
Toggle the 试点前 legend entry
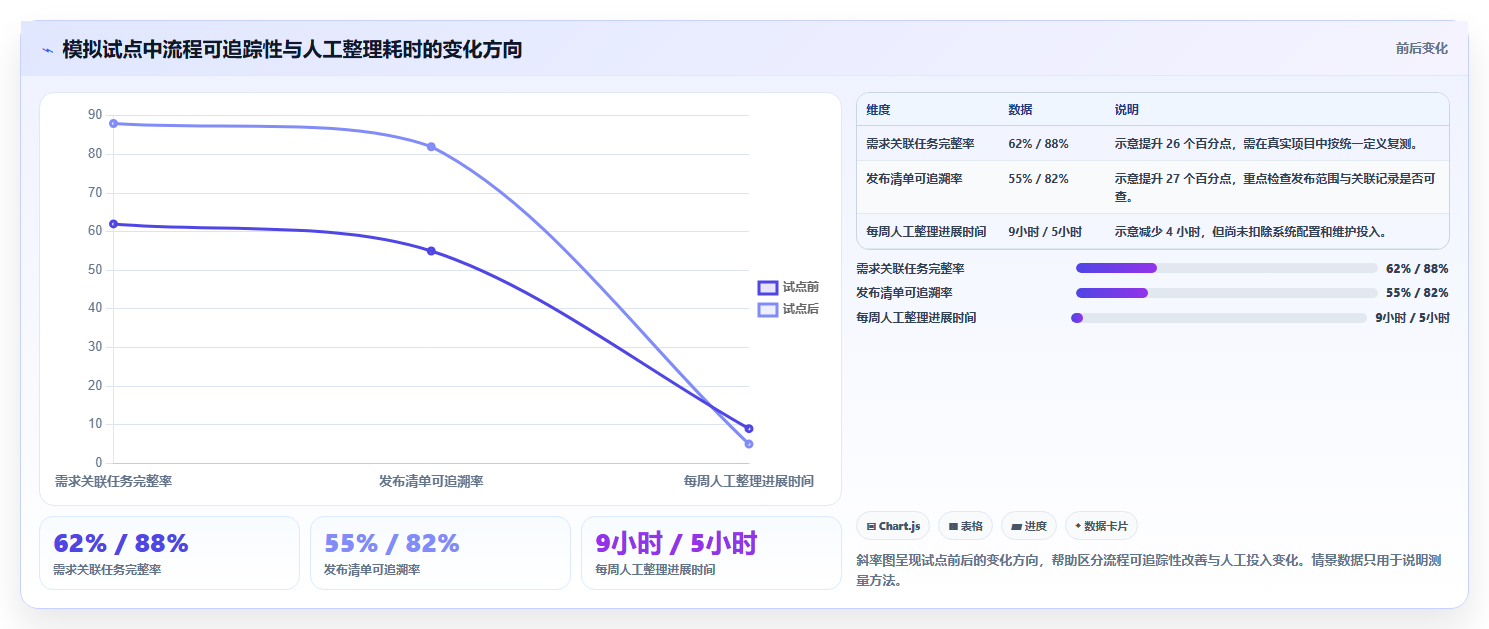(x=788, y=287)
